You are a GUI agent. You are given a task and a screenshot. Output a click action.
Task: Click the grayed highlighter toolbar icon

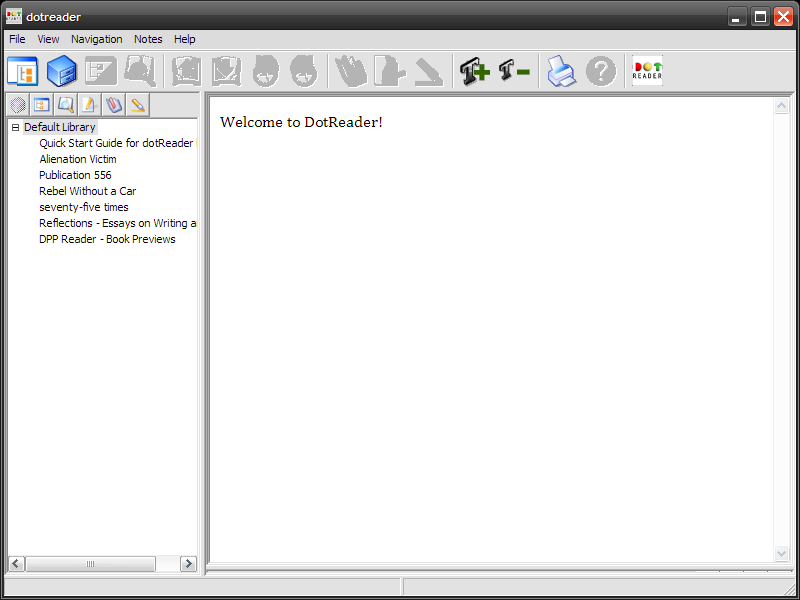[429, 71]
